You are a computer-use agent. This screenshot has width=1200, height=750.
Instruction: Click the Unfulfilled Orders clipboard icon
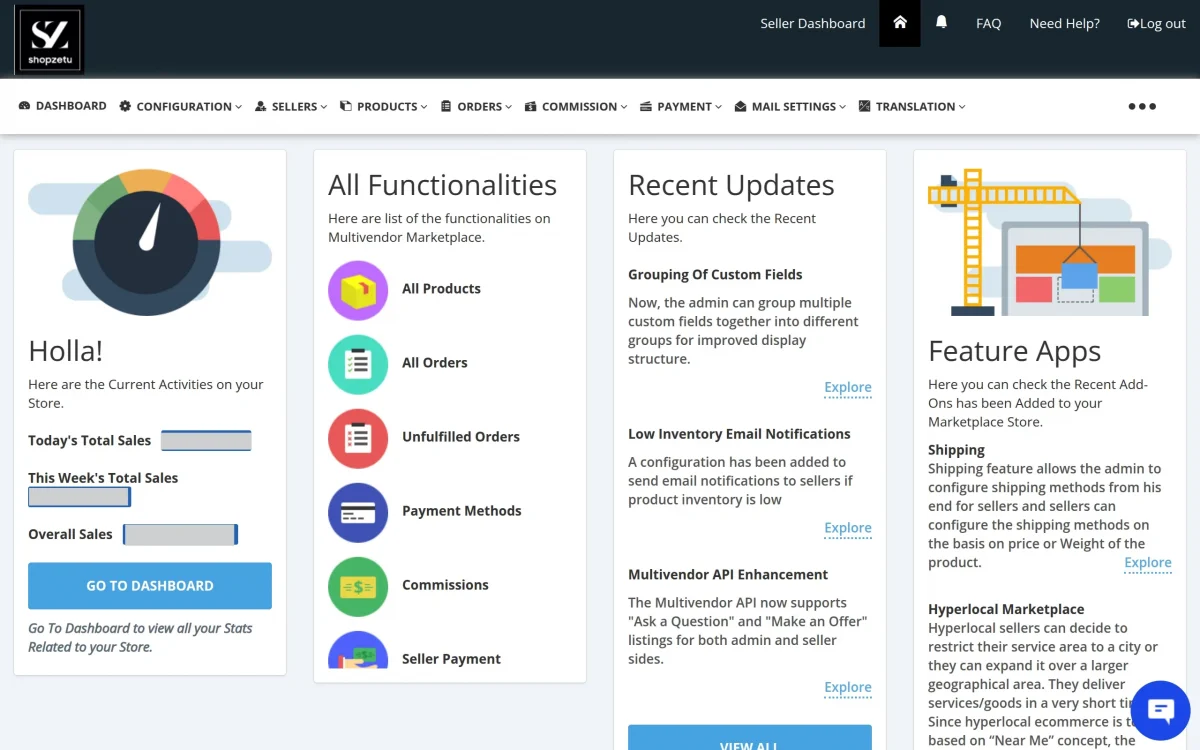point(358,438)
